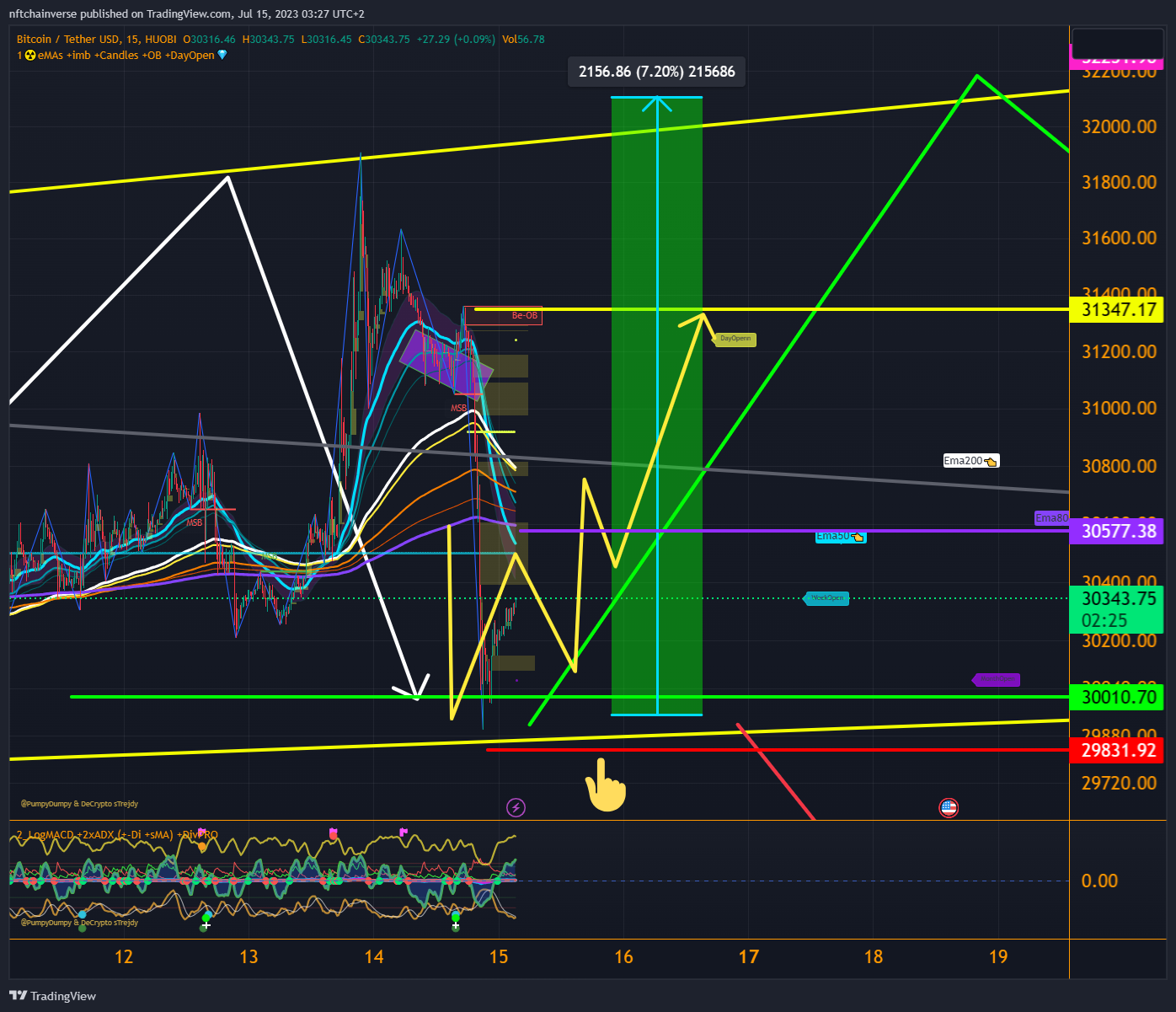The width and height of the screenshot is (1176, 1012).
Task: Select the cyan Ema50 label
Action: pyautogui.click(x=840, y=537)
